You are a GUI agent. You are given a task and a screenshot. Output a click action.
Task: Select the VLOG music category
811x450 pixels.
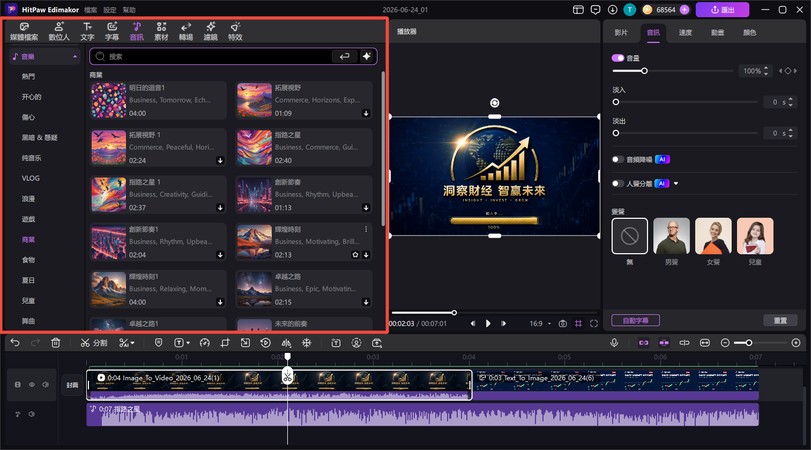[x=31, y=178]
